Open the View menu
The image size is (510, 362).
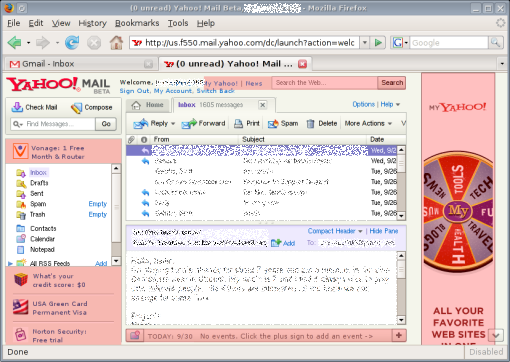click(x=61, y=23)
